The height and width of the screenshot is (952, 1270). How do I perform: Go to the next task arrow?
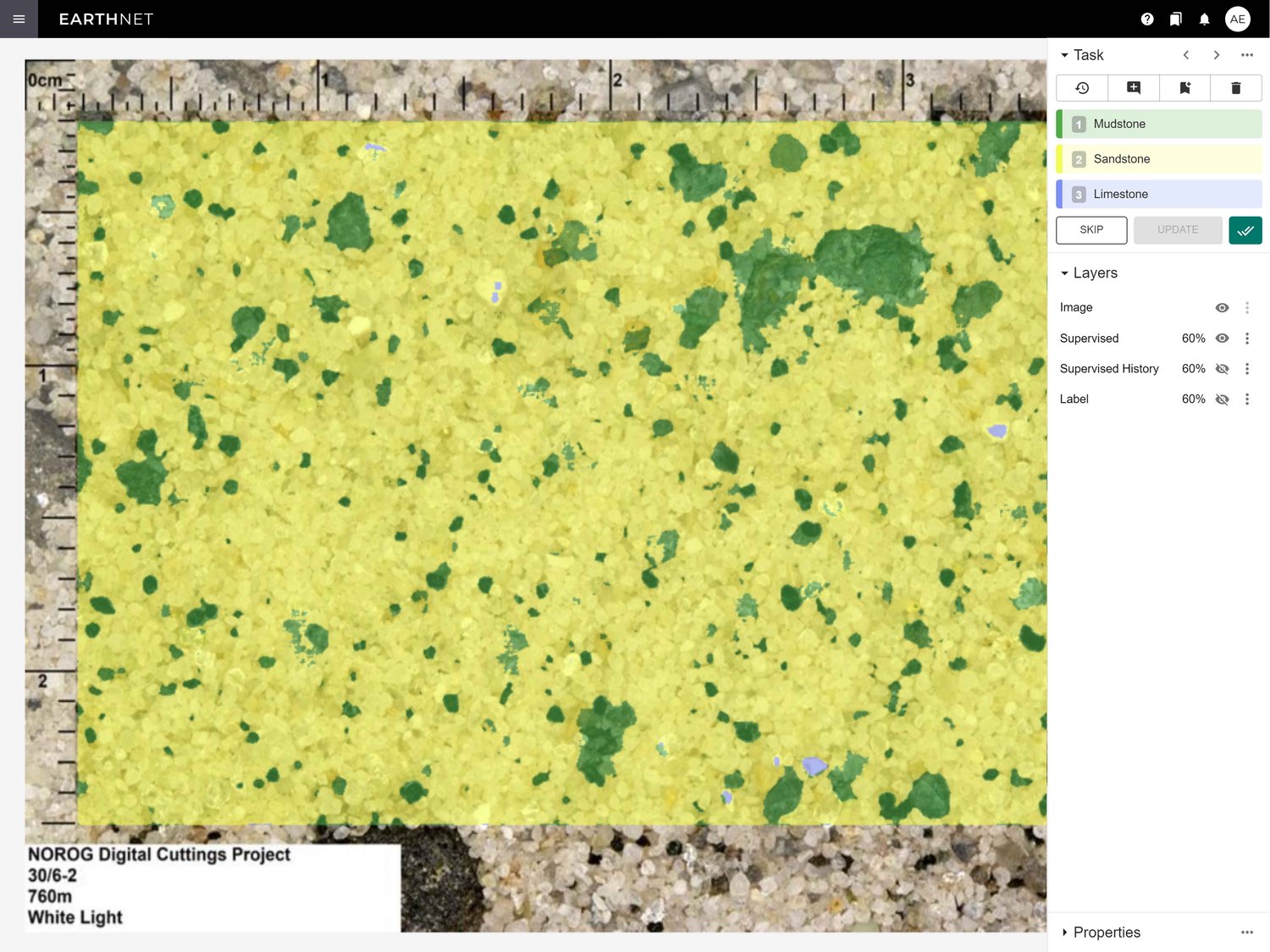point(1217,55)
